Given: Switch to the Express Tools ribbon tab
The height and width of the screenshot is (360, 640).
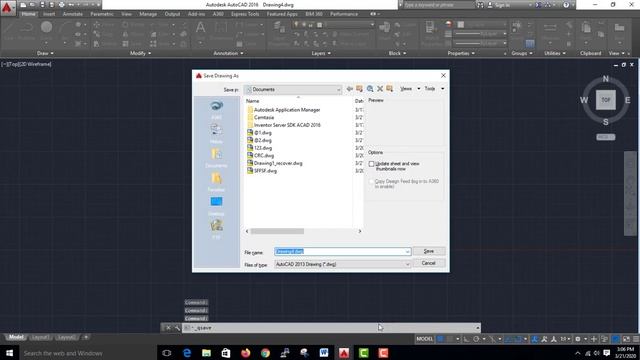Looking at the screenshot, I should [245, 14].
